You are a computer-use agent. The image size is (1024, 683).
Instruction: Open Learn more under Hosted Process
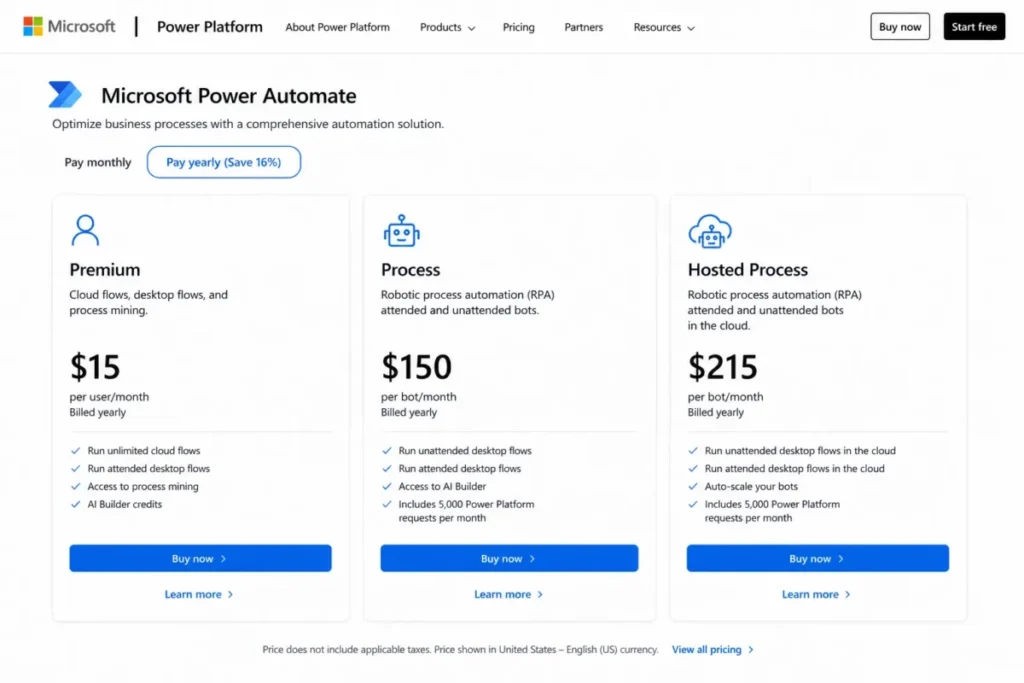click(816, 594)
